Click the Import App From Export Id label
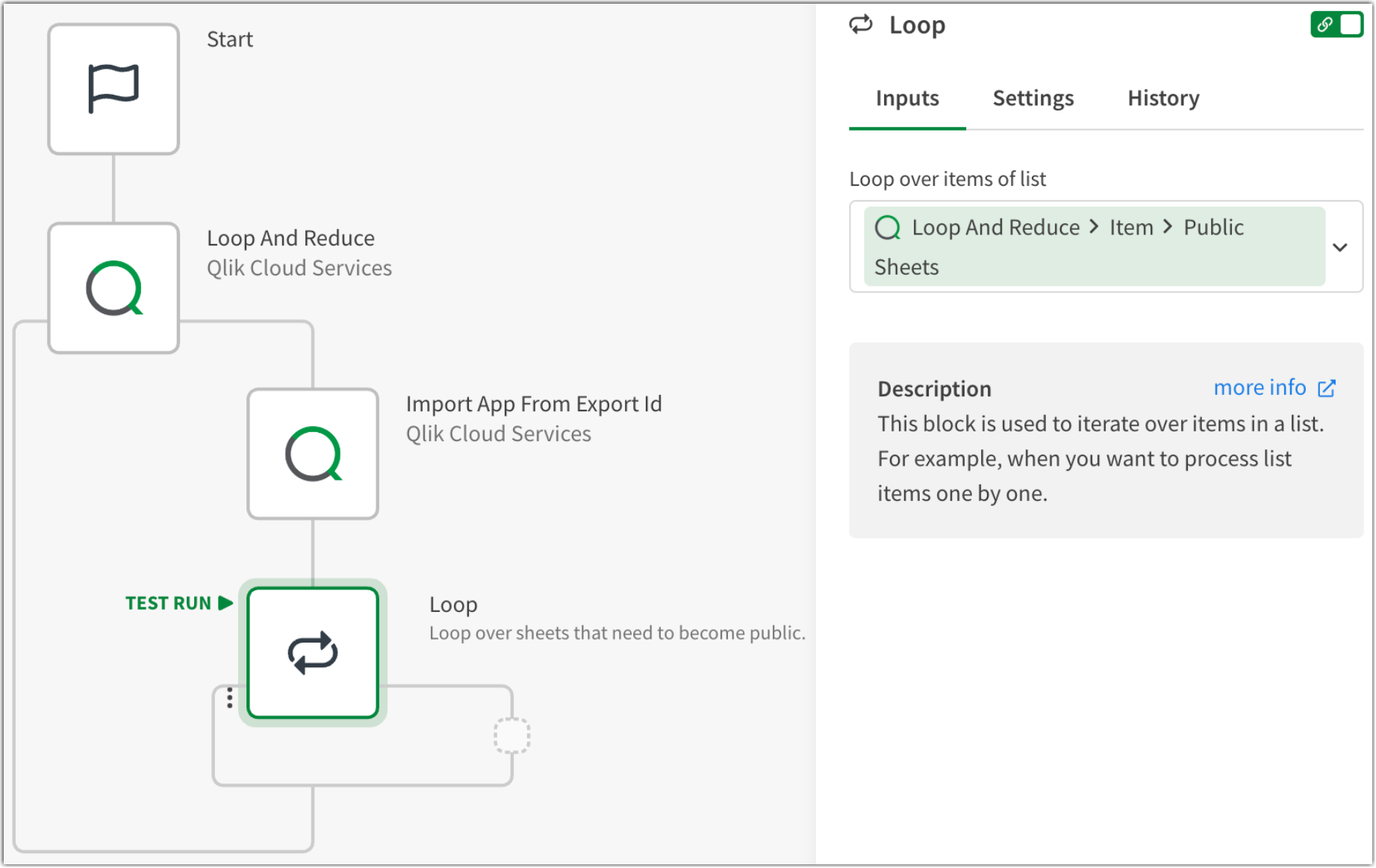The height and width of the screenshot is (868, 1376). 534,404
